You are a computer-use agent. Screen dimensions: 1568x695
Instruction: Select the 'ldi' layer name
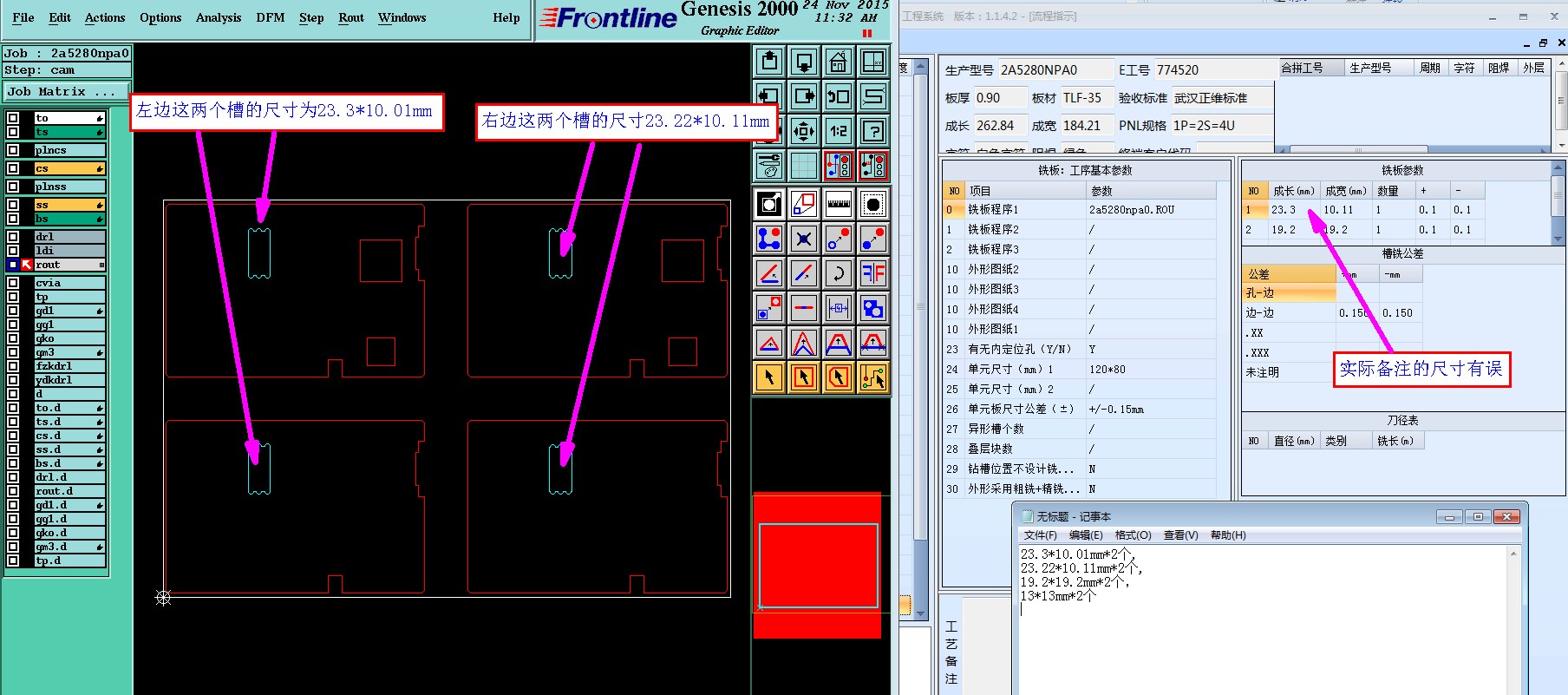[x=69, y=251]
